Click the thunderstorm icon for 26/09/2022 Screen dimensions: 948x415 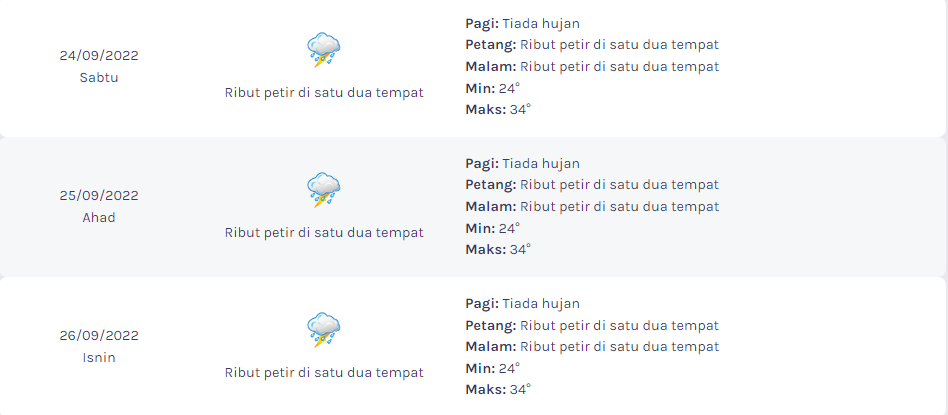click(x=323, y=330)
